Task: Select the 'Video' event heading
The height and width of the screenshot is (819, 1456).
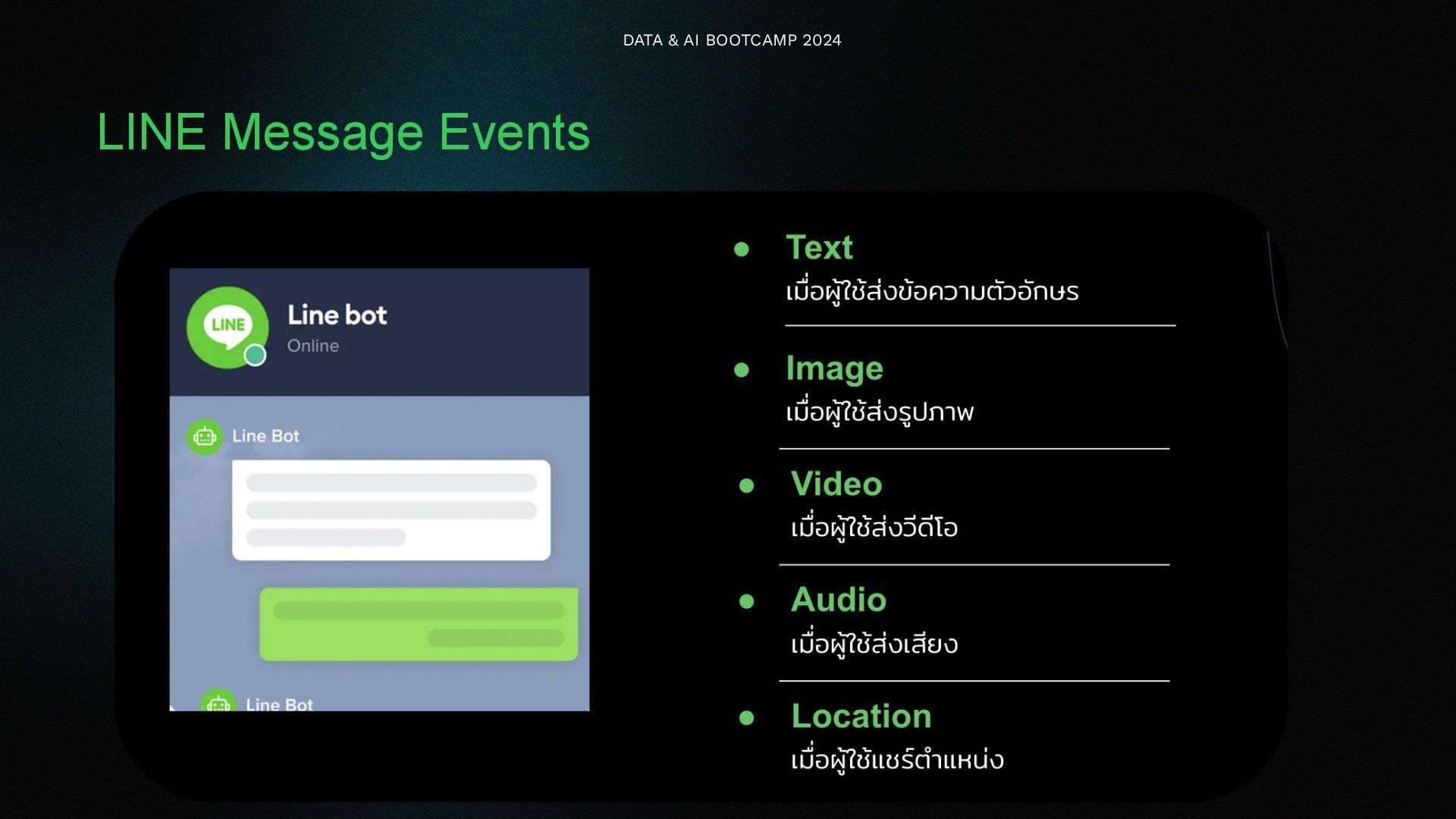Action: 836,484
